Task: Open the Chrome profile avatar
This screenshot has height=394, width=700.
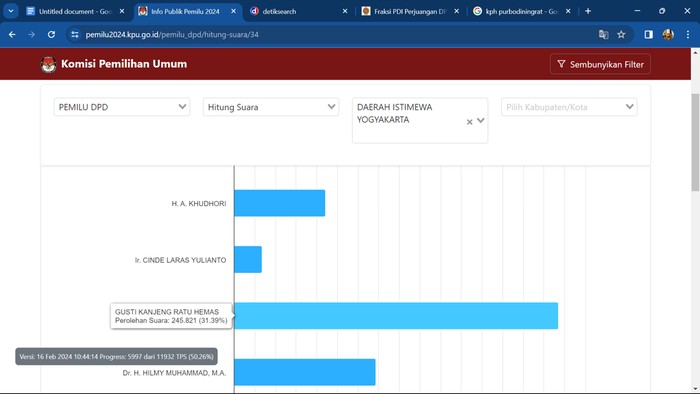Action: coord(668,34)
